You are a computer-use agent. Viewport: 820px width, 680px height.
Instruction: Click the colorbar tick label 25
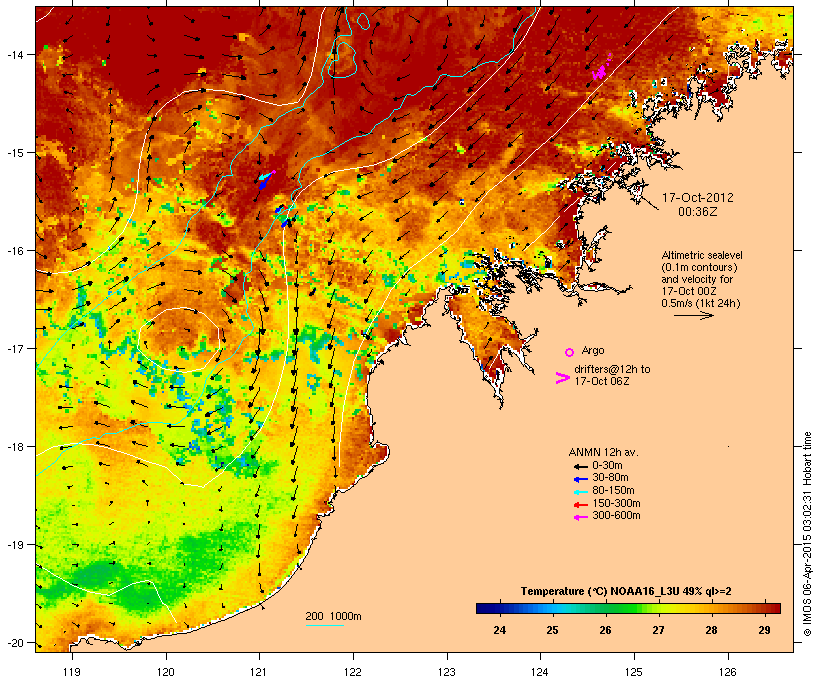click(x=552, y=630)
